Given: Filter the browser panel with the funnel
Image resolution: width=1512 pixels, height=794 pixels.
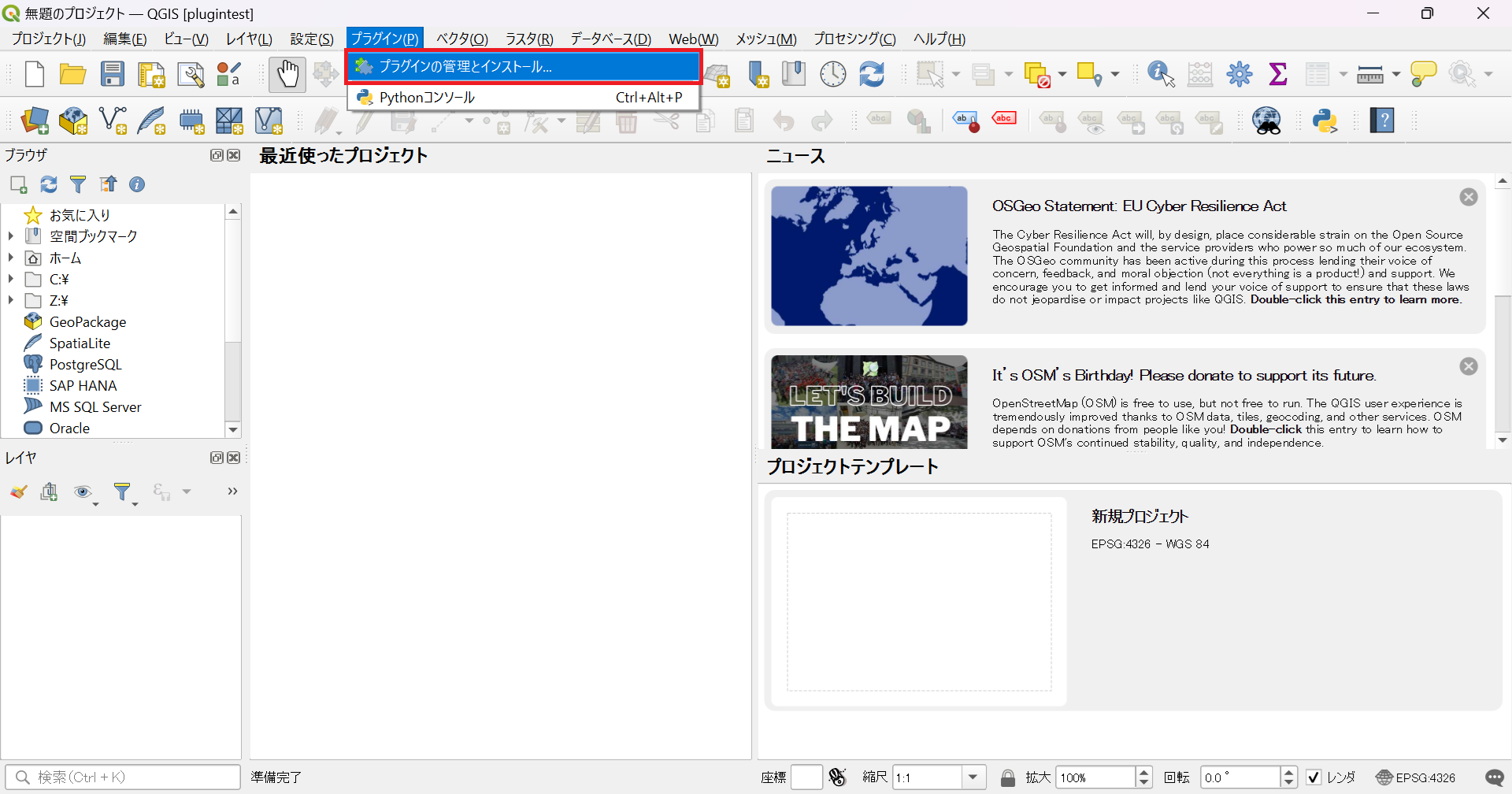Looking at the screenshot, I should click(78, 184).
